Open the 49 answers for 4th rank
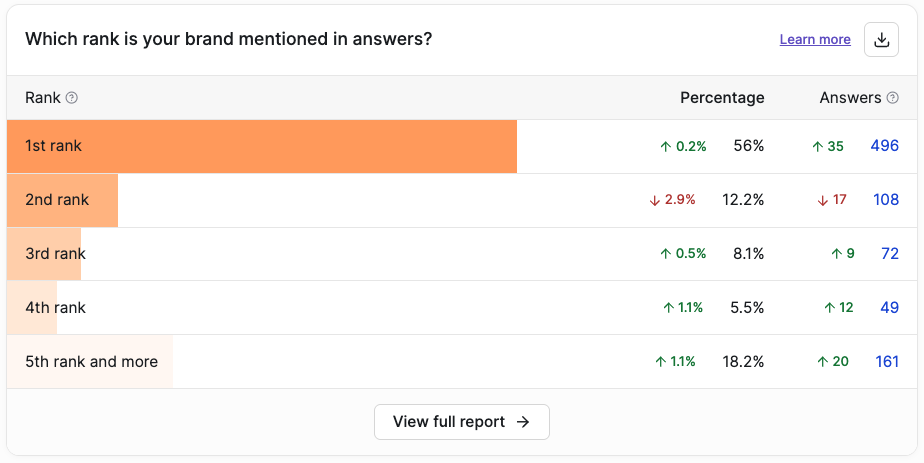The width and height of the screenshot is (924, 463). click(890, 307)
